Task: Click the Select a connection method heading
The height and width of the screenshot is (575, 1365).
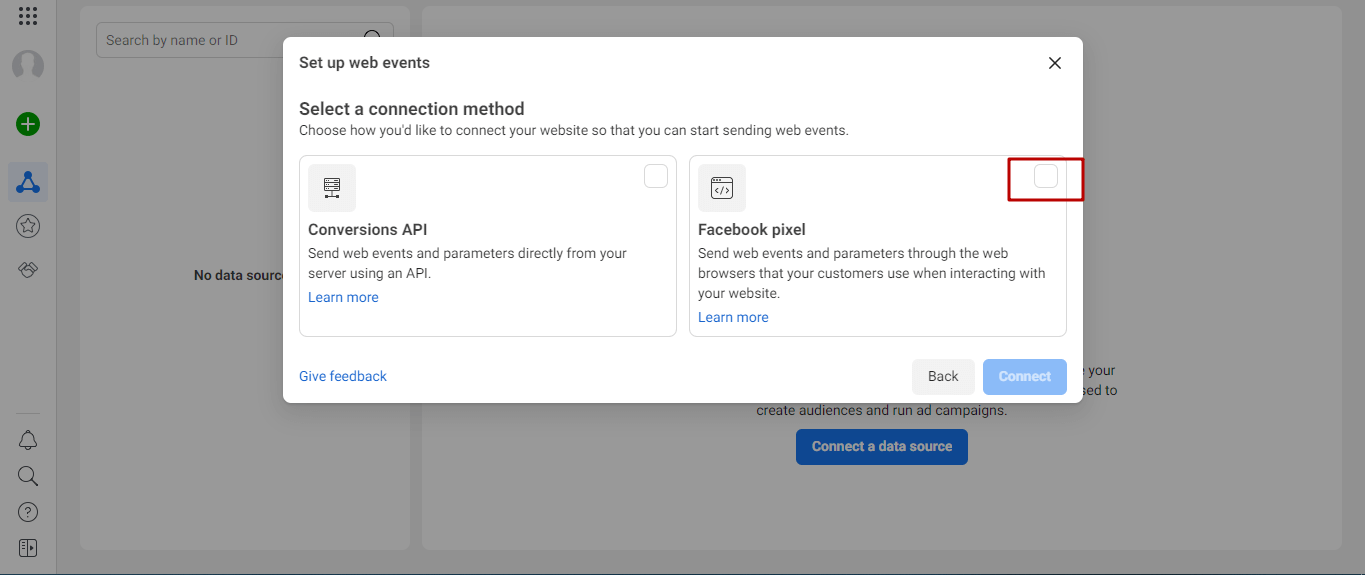Action: (412, 109)
